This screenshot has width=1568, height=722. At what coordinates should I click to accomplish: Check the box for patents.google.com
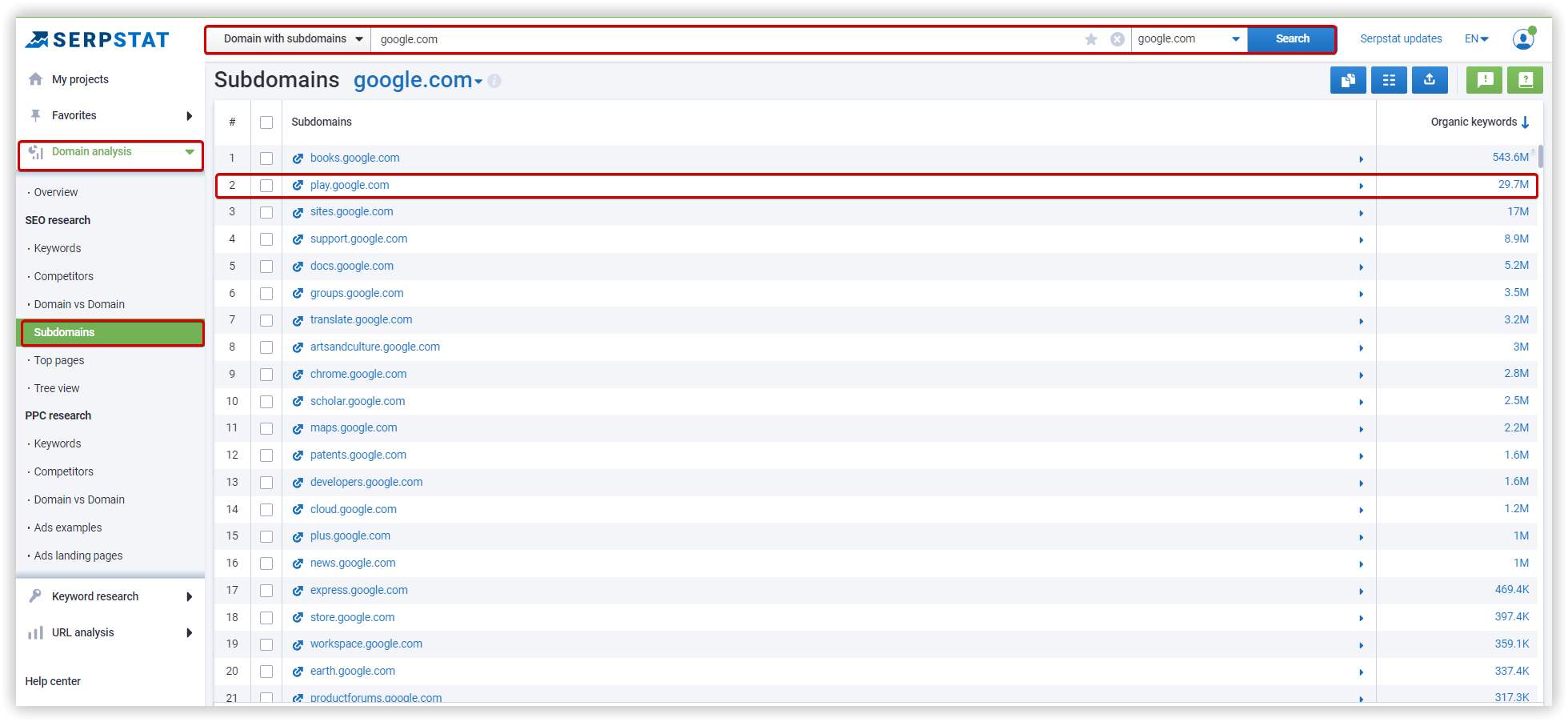(266, 455)
